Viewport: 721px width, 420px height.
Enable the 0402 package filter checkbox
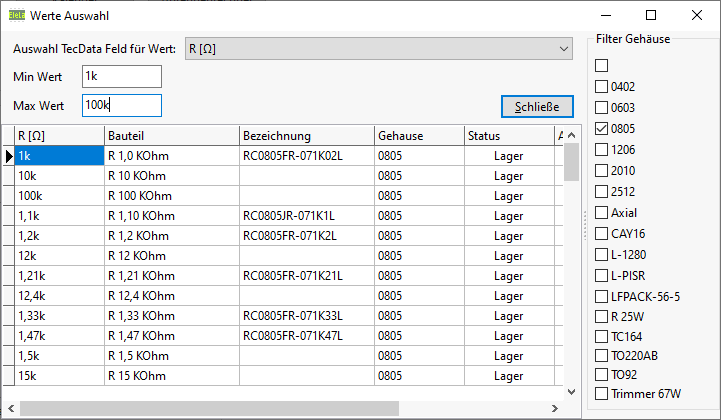602,87
